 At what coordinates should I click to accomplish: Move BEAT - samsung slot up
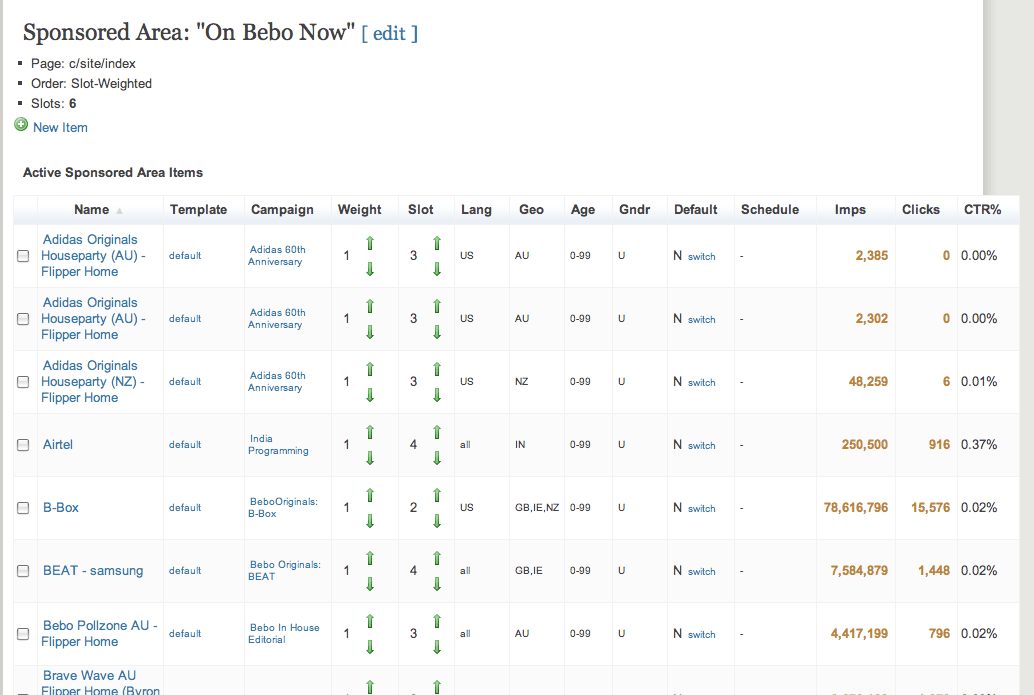coord(437,559)
